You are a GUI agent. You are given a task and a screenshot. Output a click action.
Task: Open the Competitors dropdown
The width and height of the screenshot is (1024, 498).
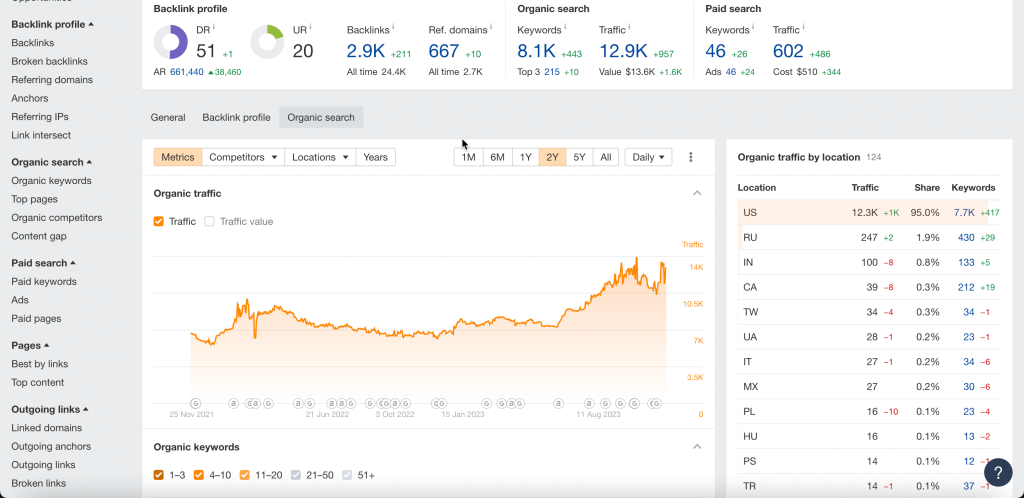click(243, 157)
